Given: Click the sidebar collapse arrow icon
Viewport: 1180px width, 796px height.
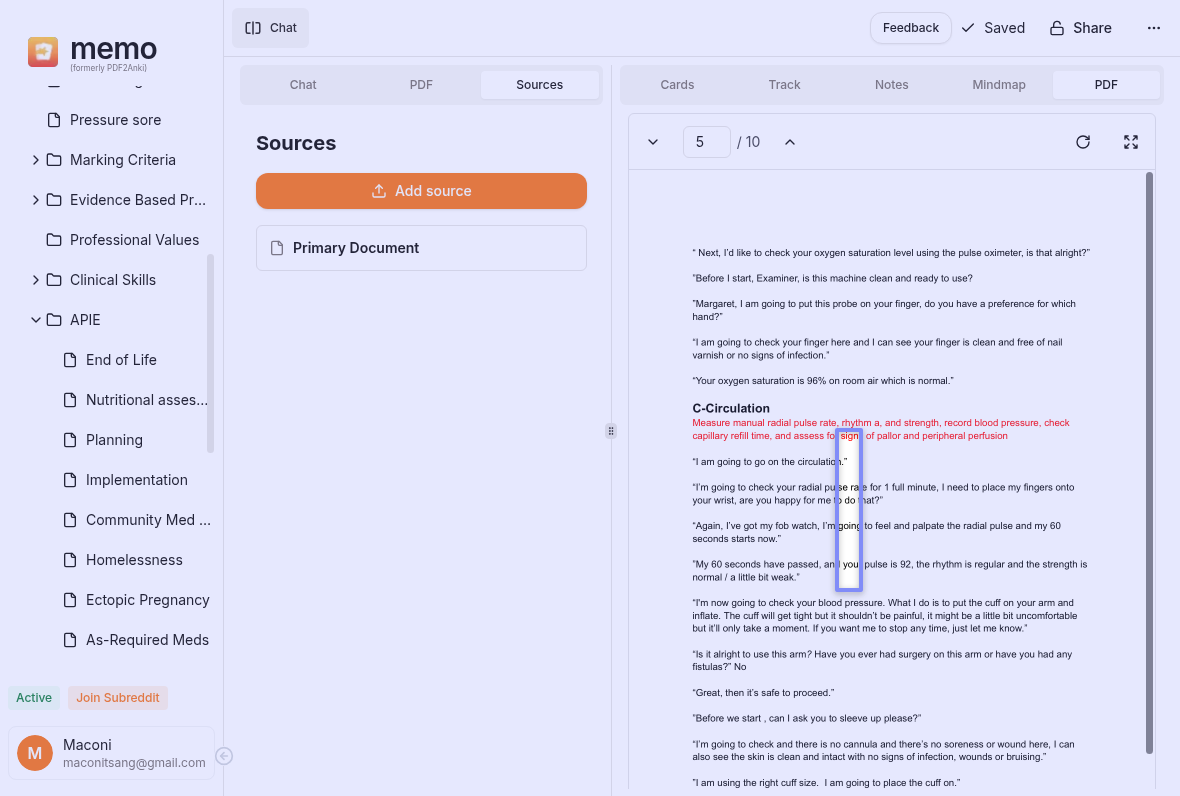Looking at the screenshot, I should pos(224,756).
